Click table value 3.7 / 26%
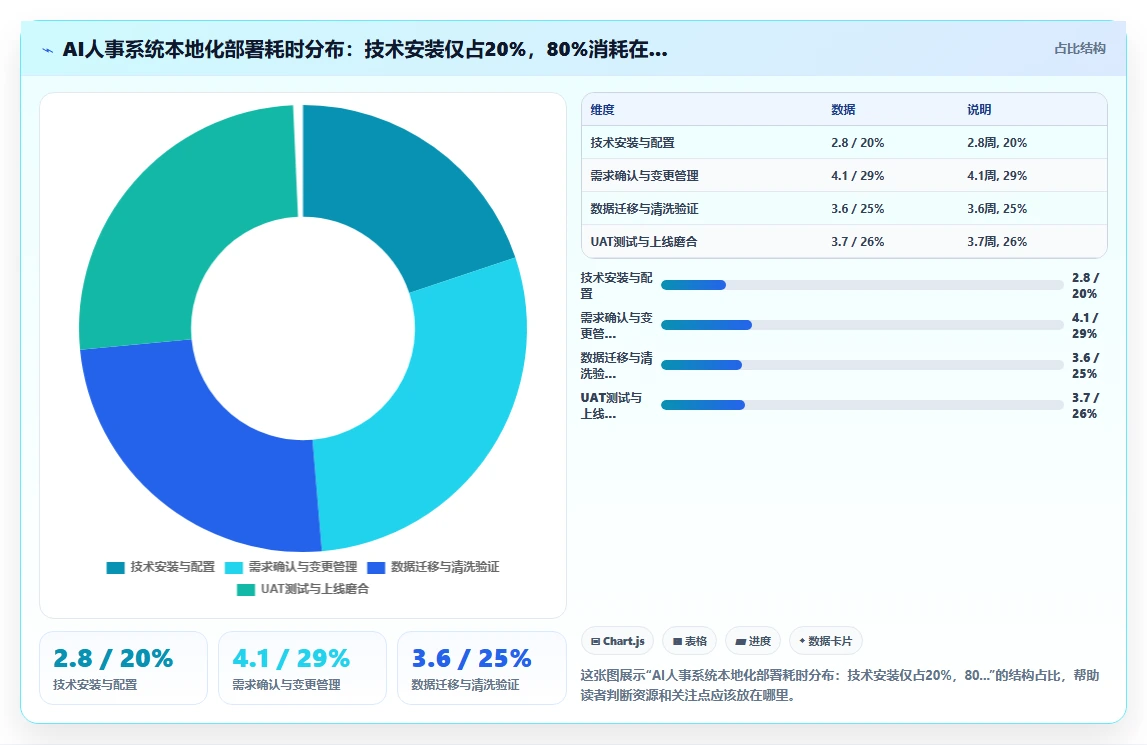The width and height of the screenshot is (1147, 745). pyautogui.click(x=857, y=242)
